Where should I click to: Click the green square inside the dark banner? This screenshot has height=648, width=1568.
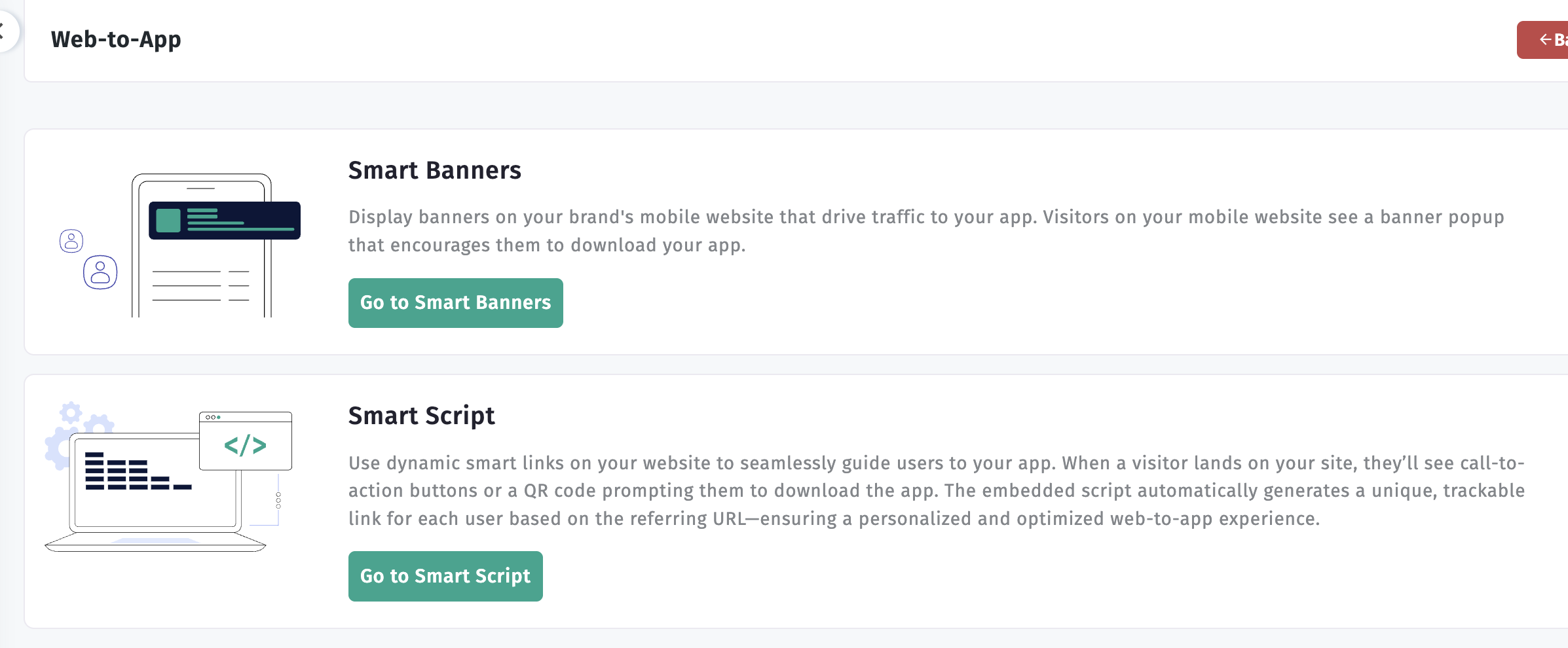point(168,221)
